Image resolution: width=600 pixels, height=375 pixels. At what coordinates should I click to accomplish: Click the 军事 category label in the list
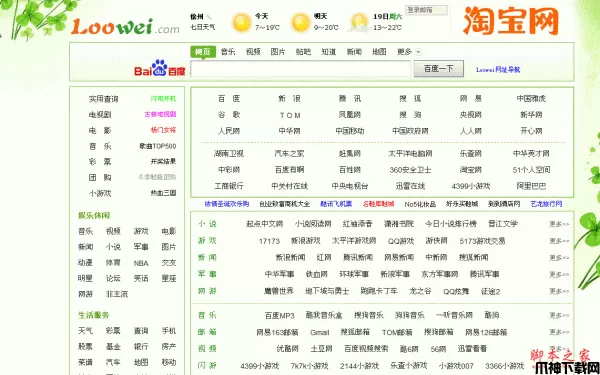point(207,274)
